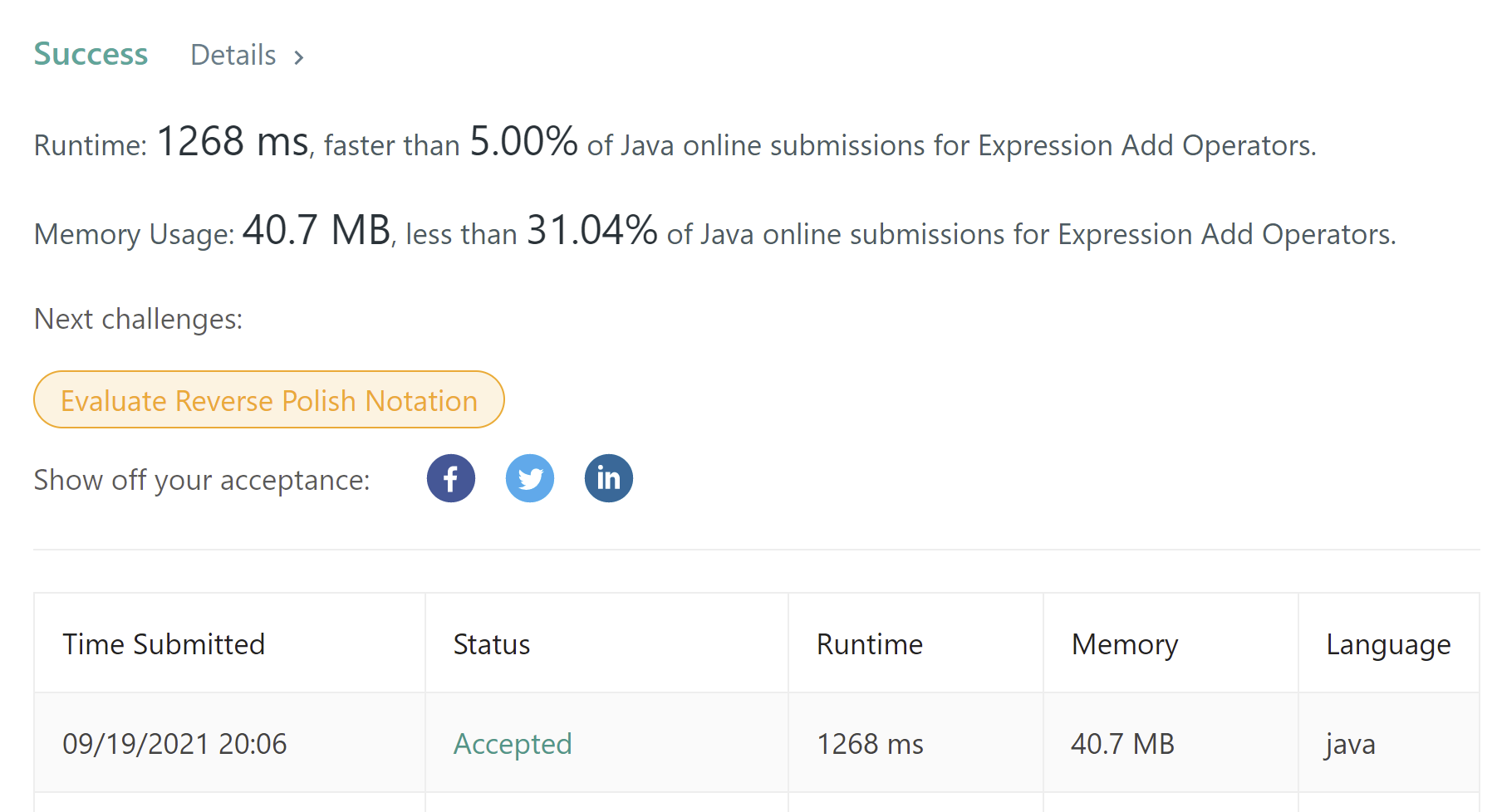Open the Accepted submission status
Image resolution: width=1492 pixels, height=812 pixels.
point(513,744)
